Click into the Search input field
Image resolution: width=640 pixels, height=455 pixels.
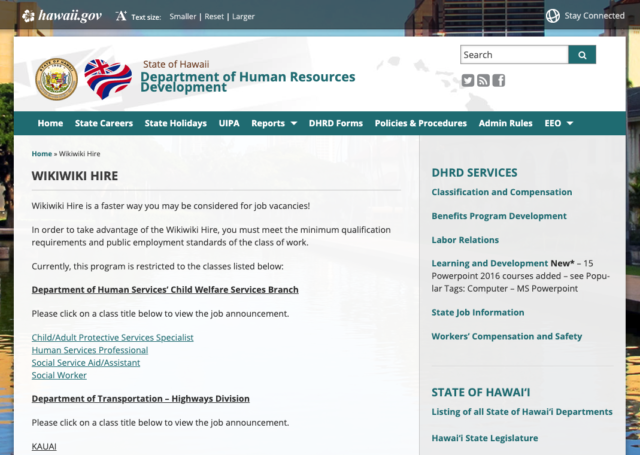(x=514, y=55)
